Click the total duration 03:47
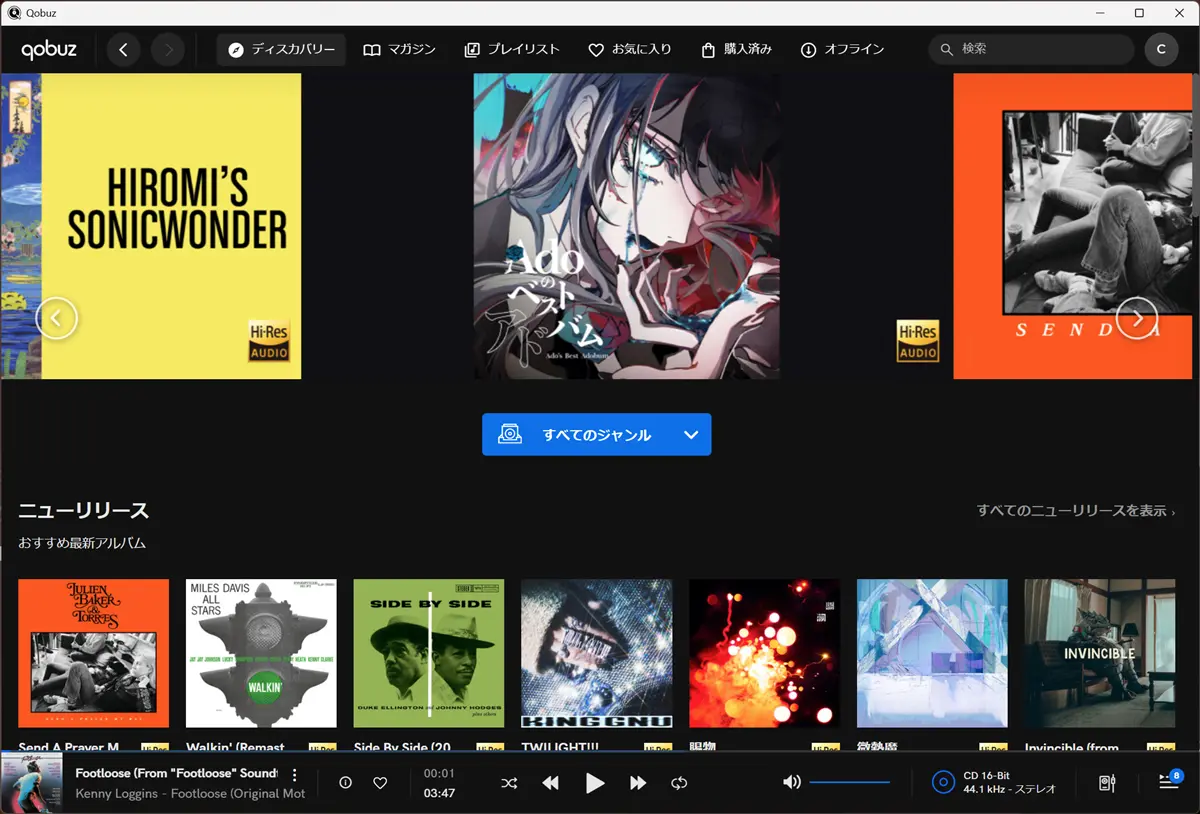The height and width of the screenshot is (814, 1200). 439,794
